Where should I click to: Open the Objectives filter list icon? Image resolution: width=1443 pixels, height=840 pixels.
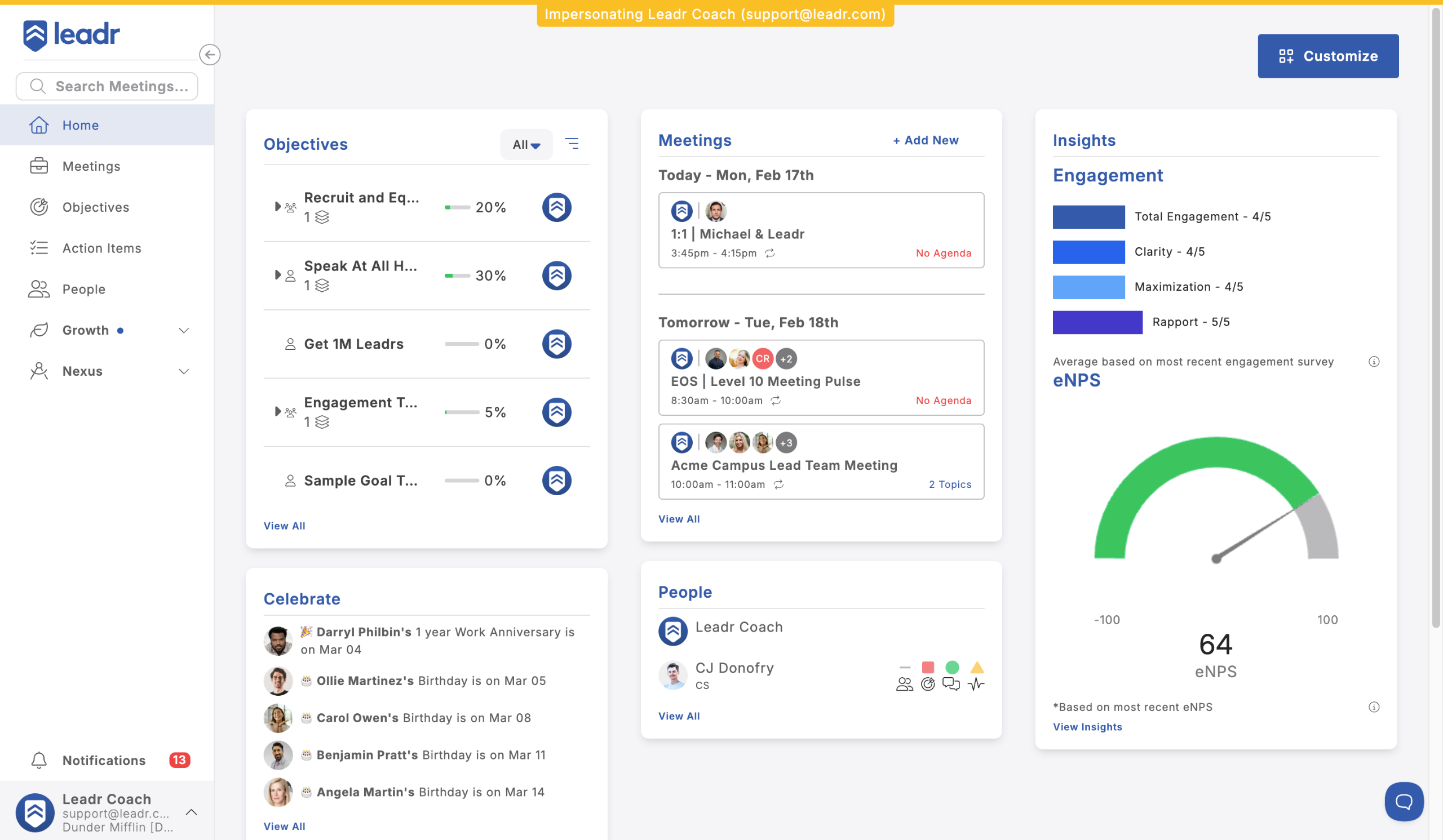[572, 143]
